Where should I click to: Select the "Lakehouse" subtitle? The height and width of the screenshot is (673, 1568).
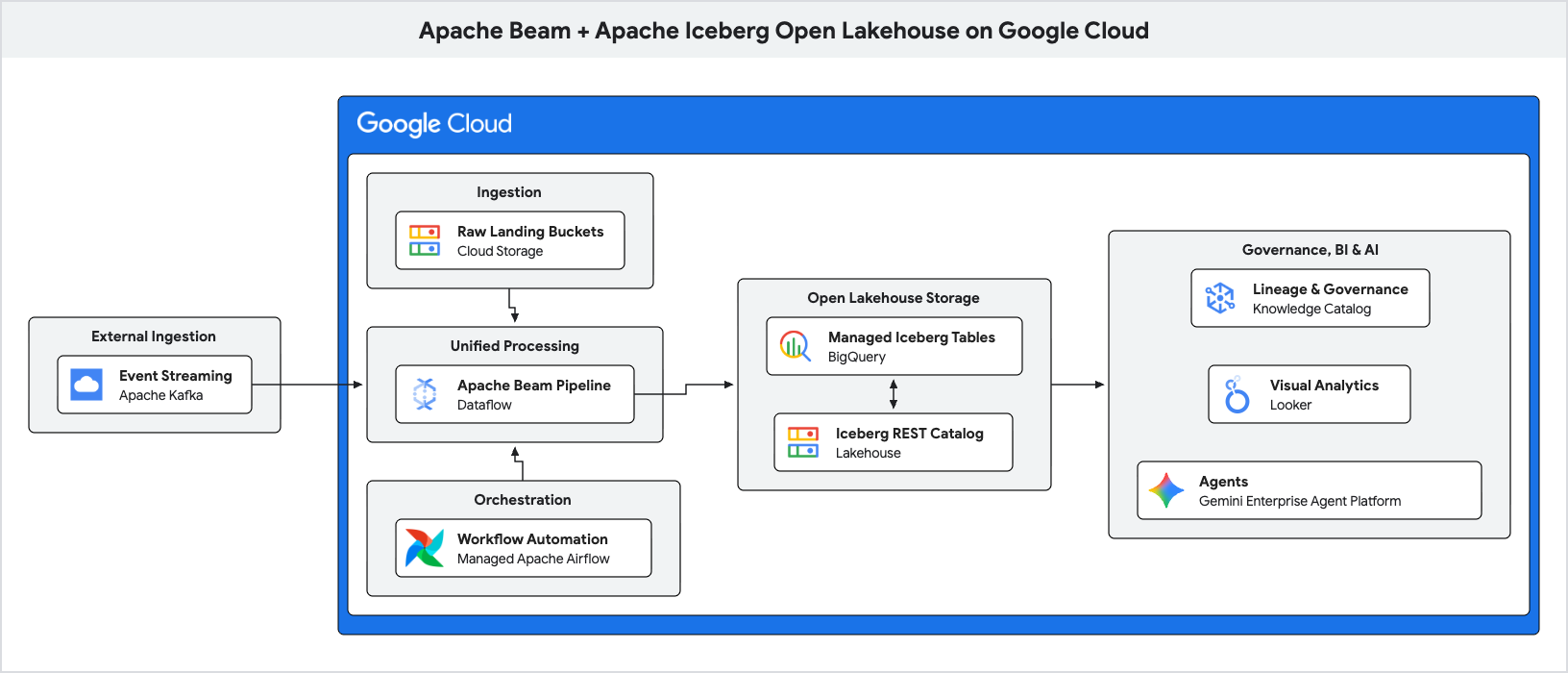click(x=869, y=453)
